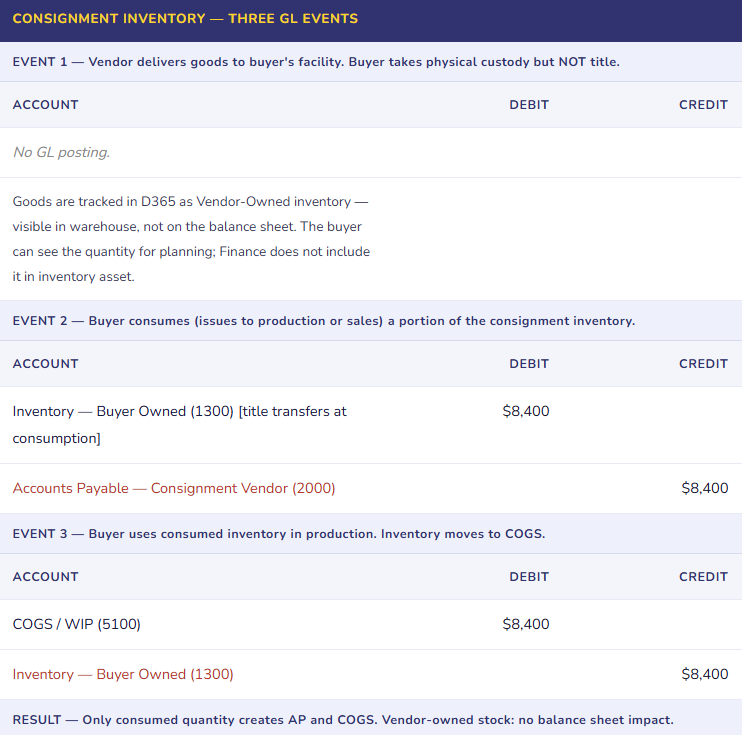This screenshot has height=735, width=742.
Task: Click the CREDIT column header under Event 3
Action: coord(703,576)
